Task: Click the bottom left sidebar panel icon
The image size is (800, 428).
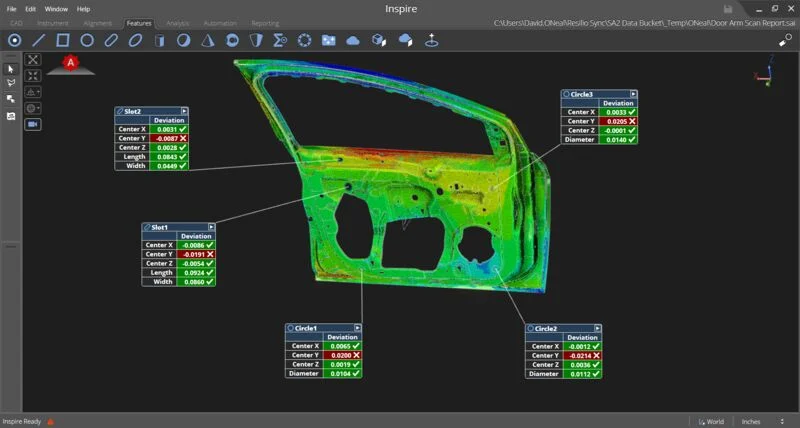Action: pos(11,116)
